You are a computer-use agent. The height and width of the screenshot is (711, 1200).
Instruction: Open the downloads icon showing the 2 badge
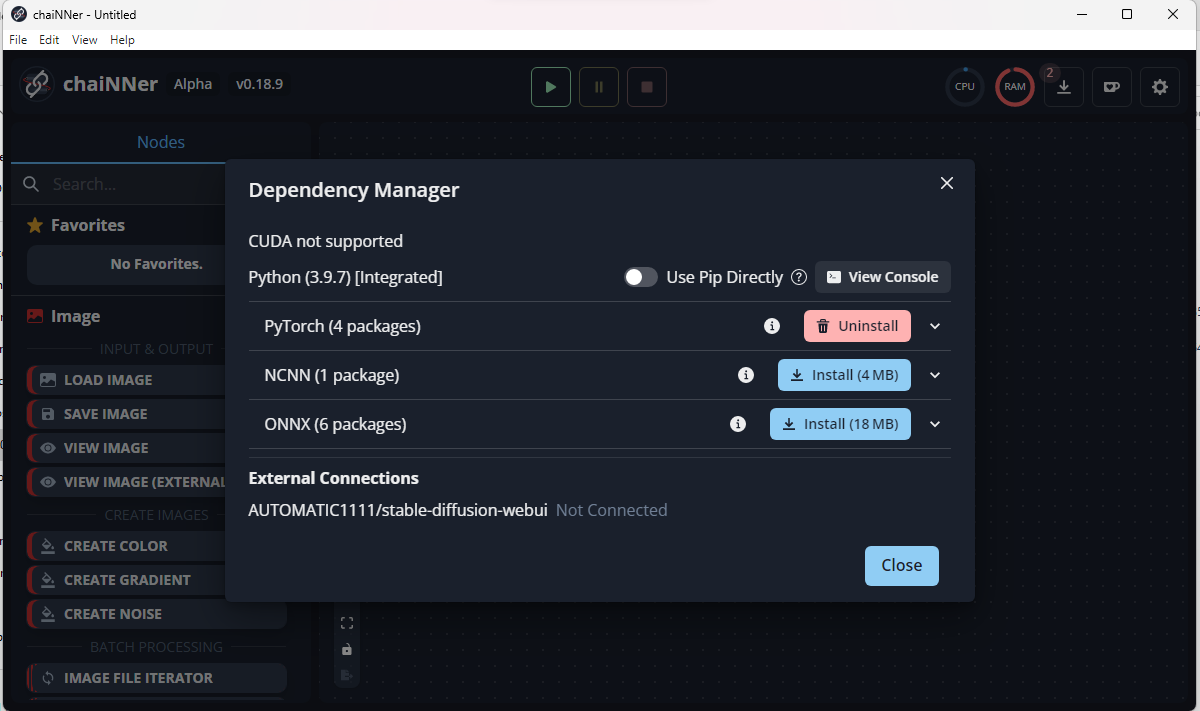1063,87
